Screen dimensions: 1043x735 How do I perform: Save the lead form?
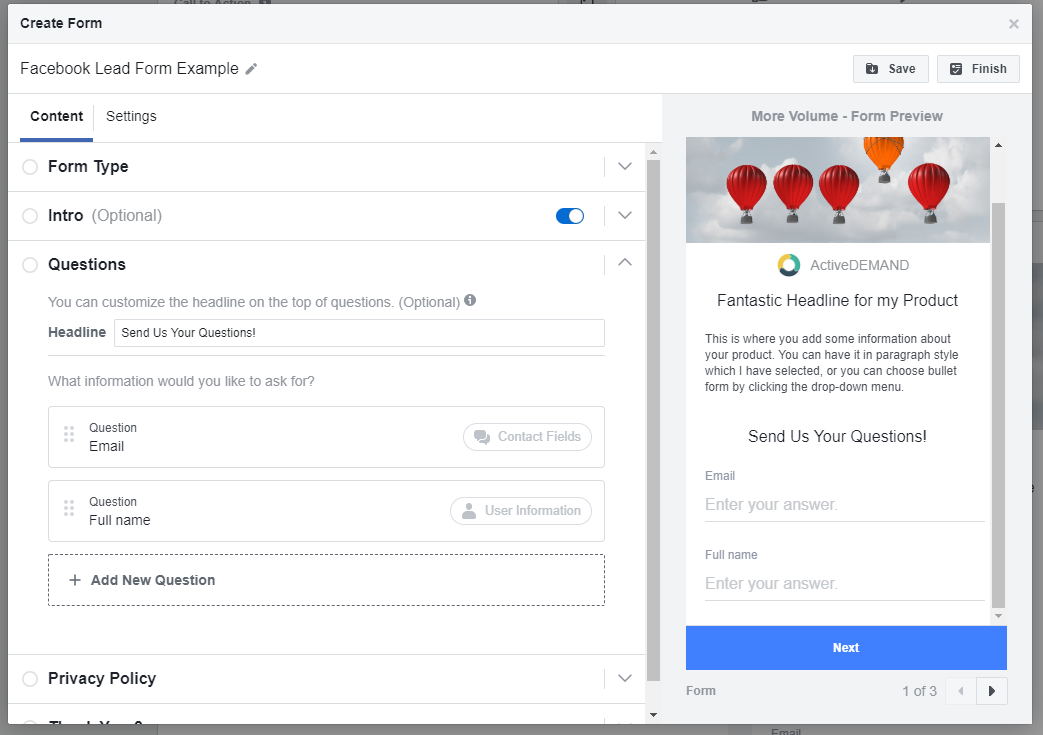[891, 69]
